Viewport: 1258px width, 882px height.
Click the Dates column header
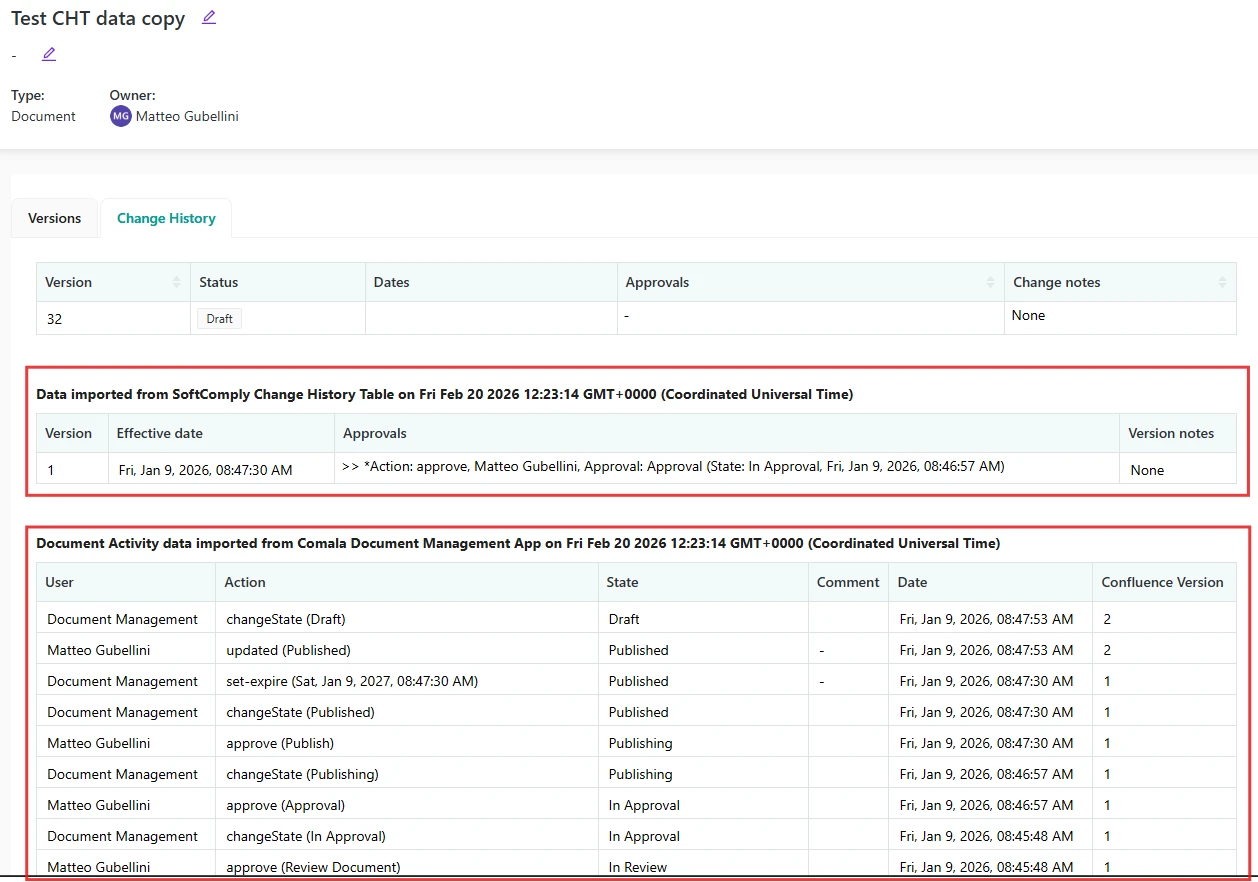392,283
